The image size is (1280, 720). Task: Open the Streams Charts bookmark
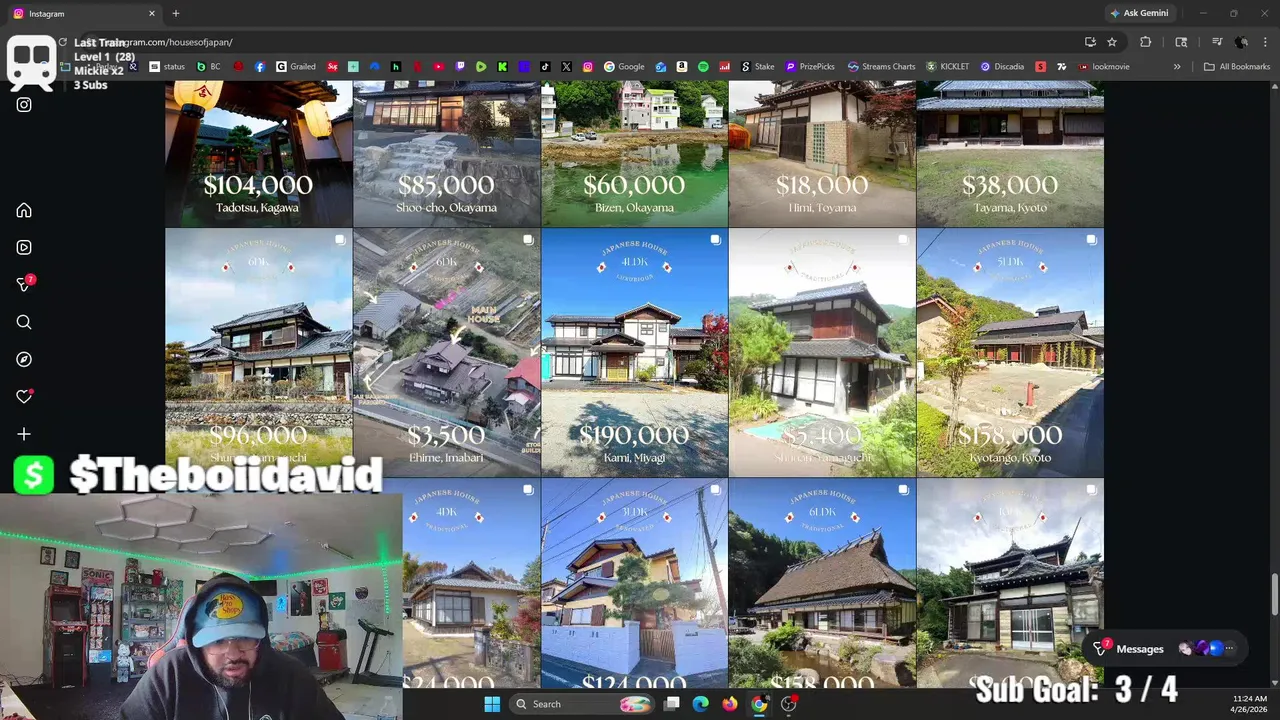(881, 67)
